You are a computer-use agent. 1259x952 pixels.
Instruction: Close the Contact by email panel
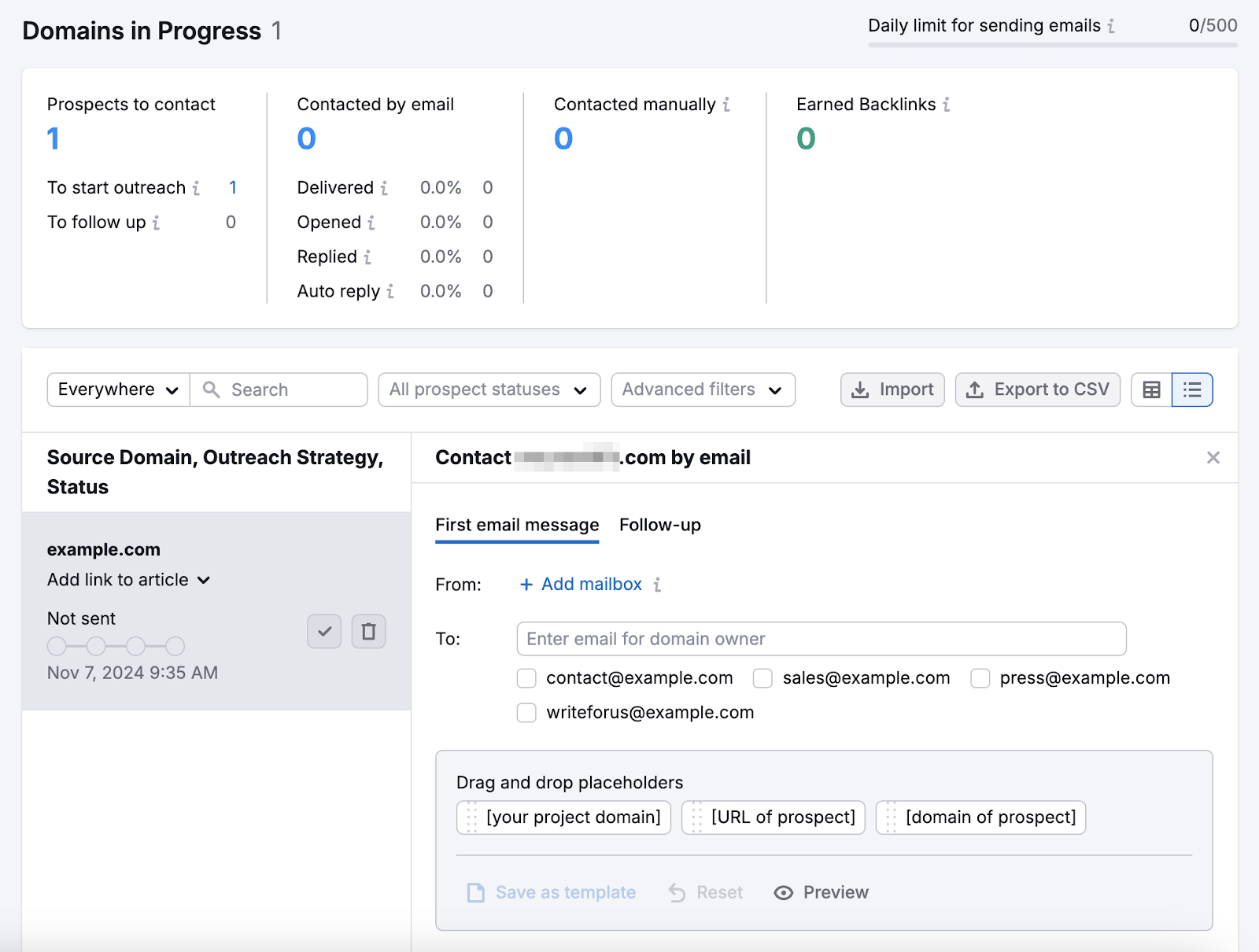tap(1213, 458)
